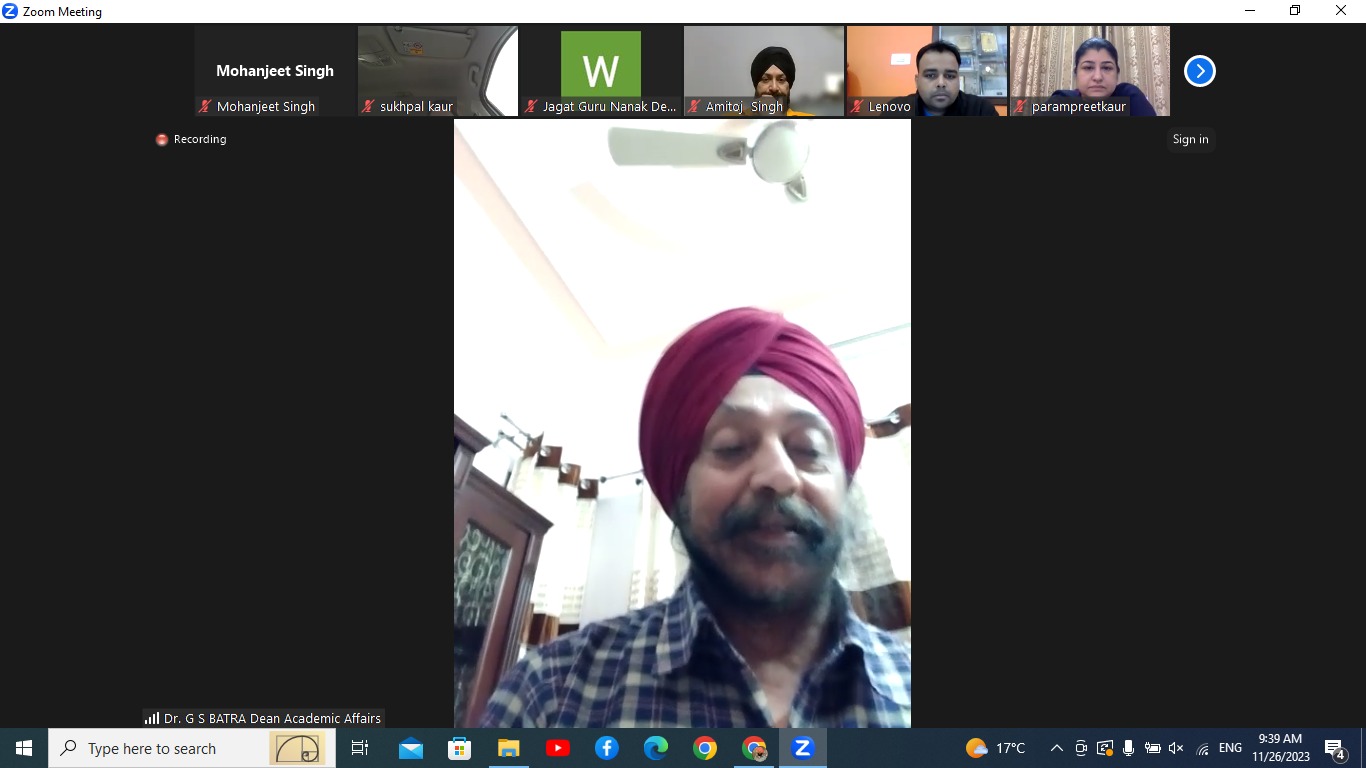Click the Meet Now camera tray icon

(x=1081, y=748)
